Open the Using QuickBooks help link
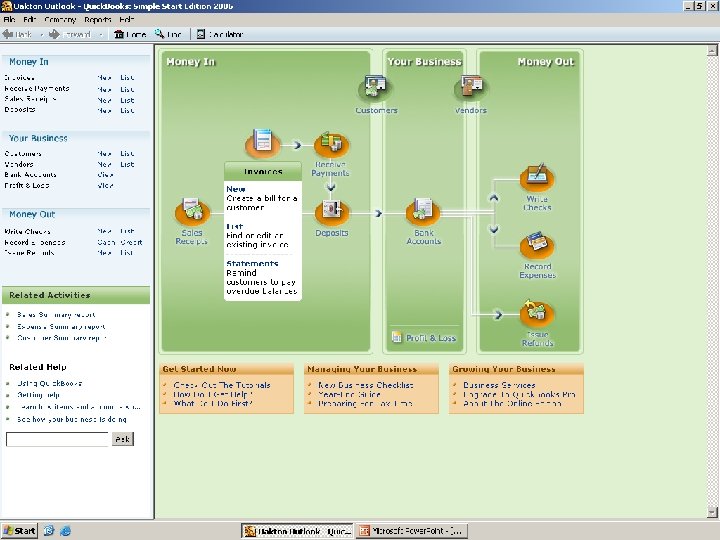The width and height of the screenshot is (720, 540). (x=50, y=383)
